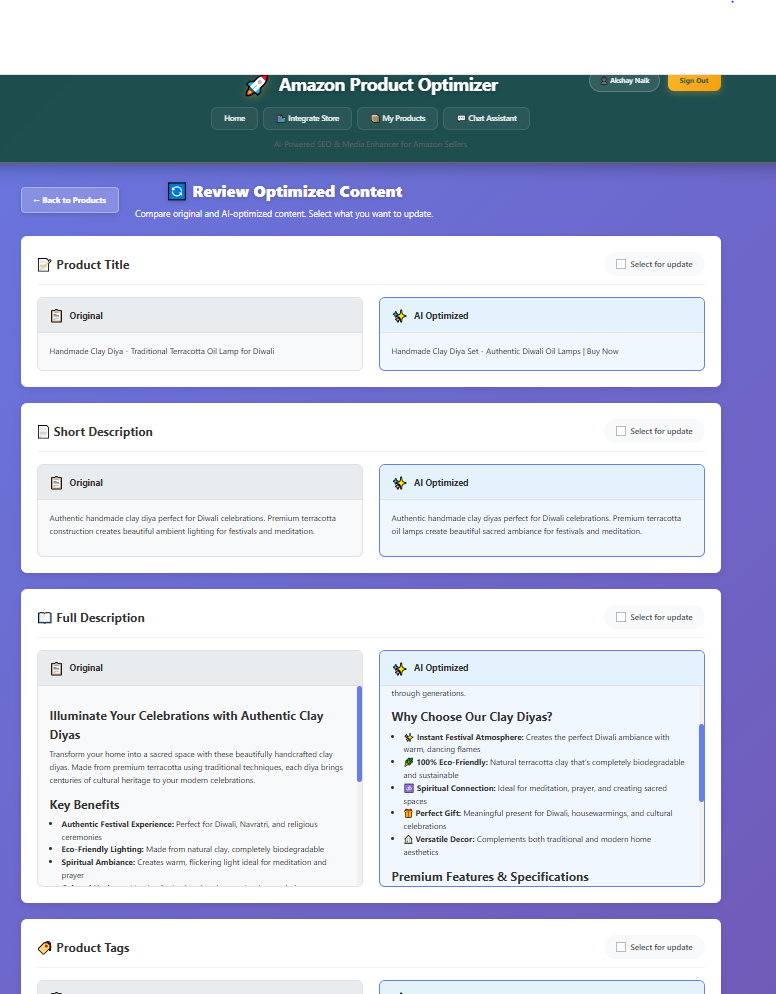Click the optimized title text Handmade Clay Diya Set
The image size is (776, 994).
tap(505, 351)
